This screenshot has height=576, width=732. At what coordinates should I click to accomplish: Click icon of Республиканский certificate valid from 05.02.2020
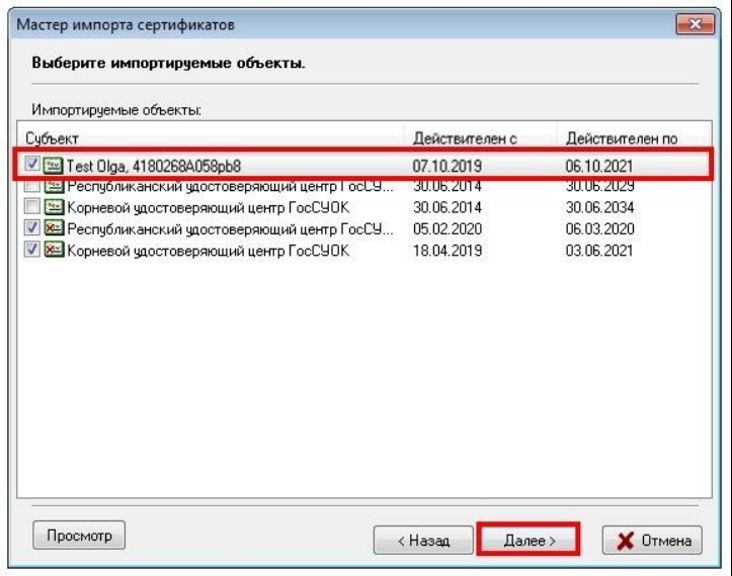53,229
